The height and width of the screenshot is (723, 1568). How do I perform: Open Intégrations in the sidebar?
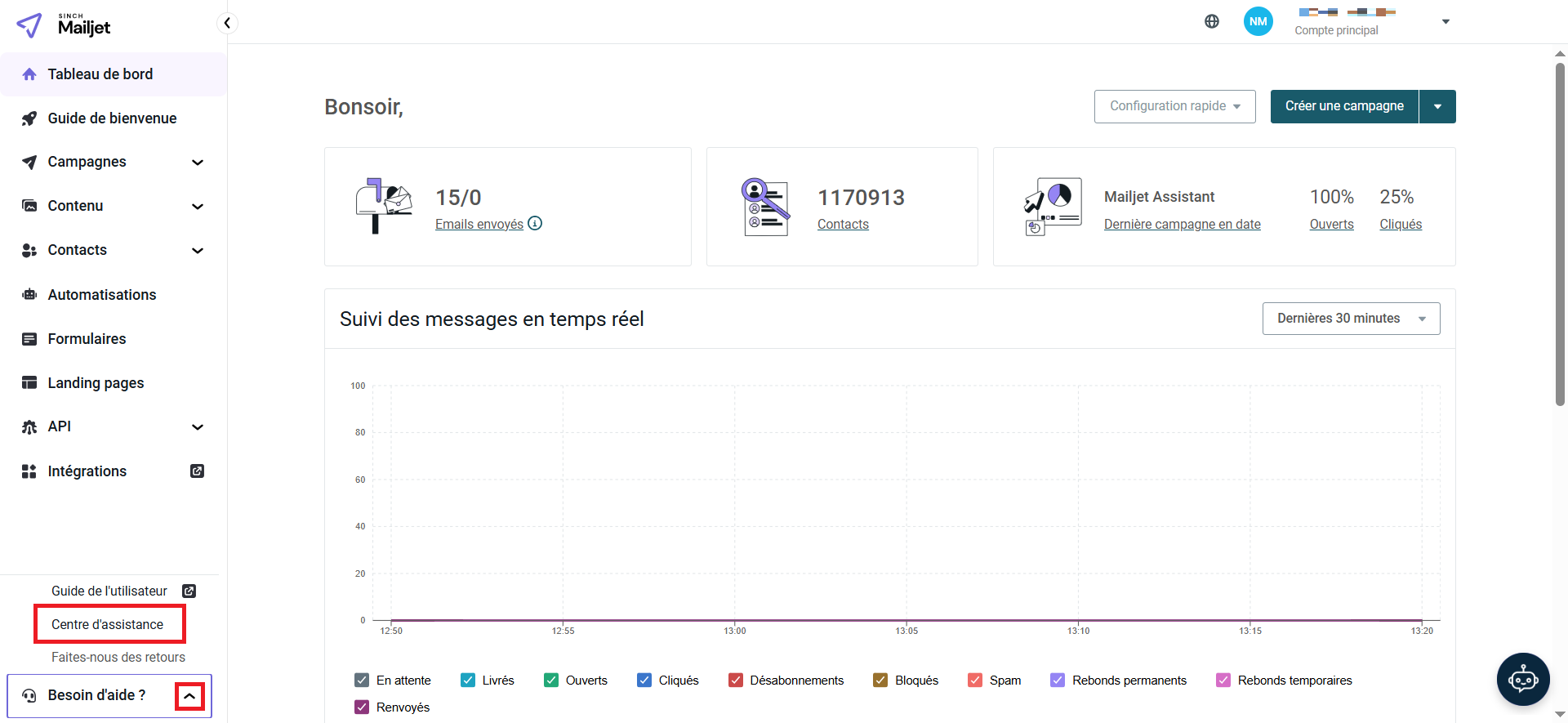[114, 471]
